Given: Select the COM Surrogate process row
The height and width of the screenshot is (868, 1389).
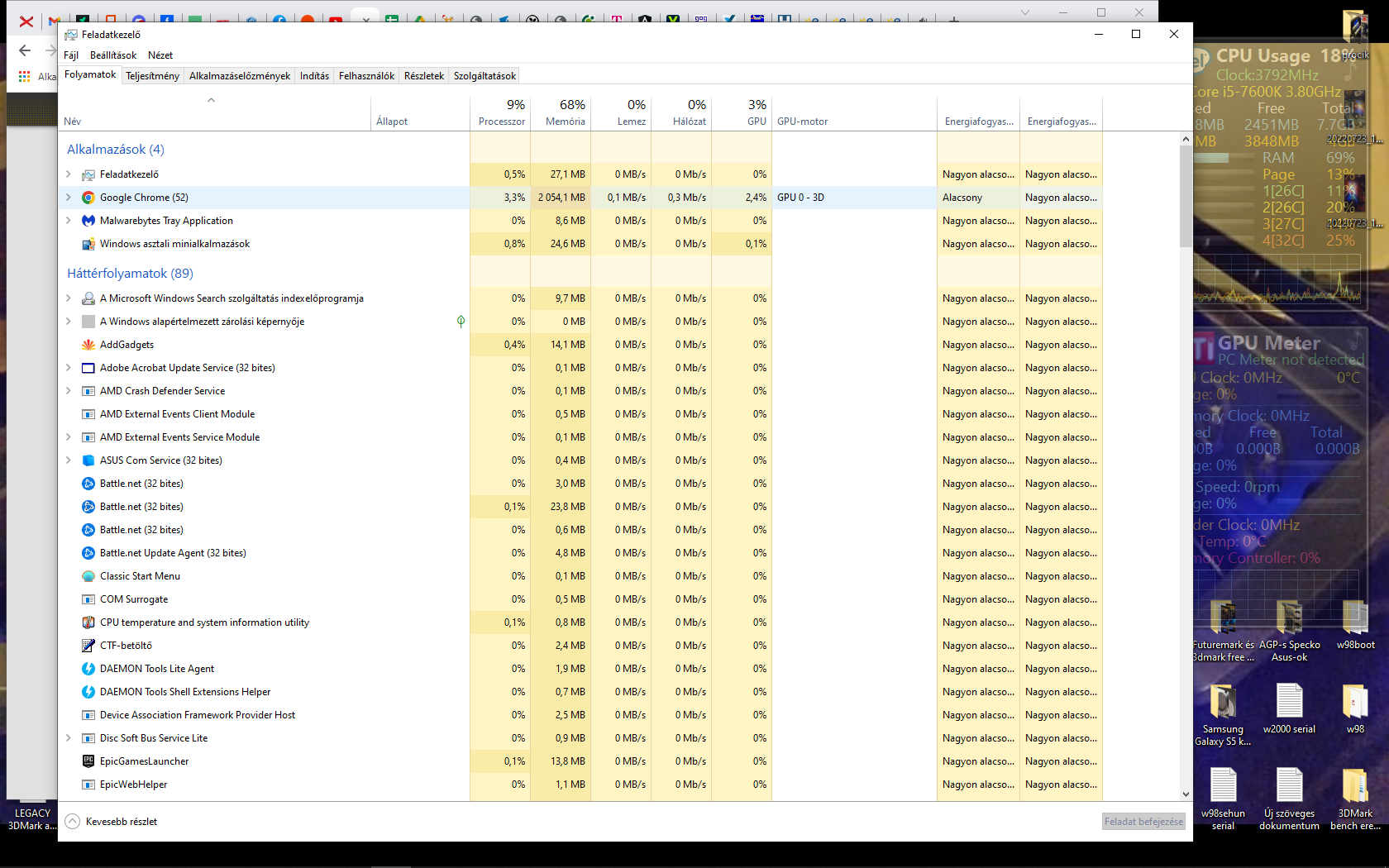Looking at the screenshot, I should click(x=580, y=599).
